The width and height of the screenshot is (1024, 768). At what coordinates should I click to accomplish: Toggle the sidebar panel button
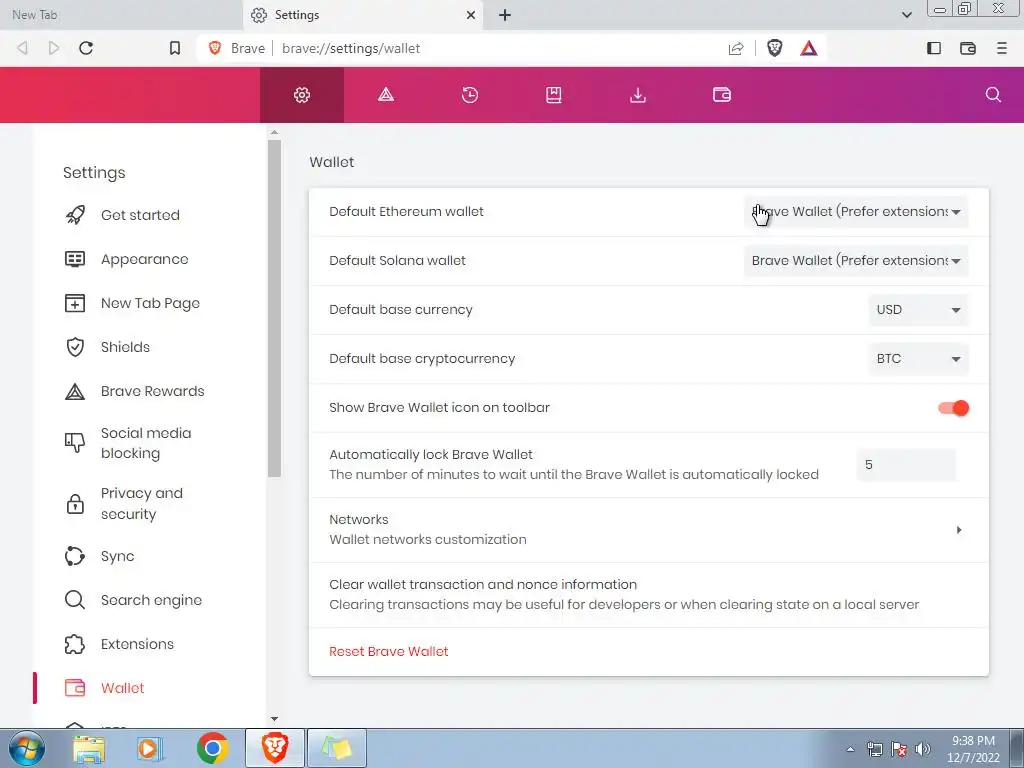(934, 48)
